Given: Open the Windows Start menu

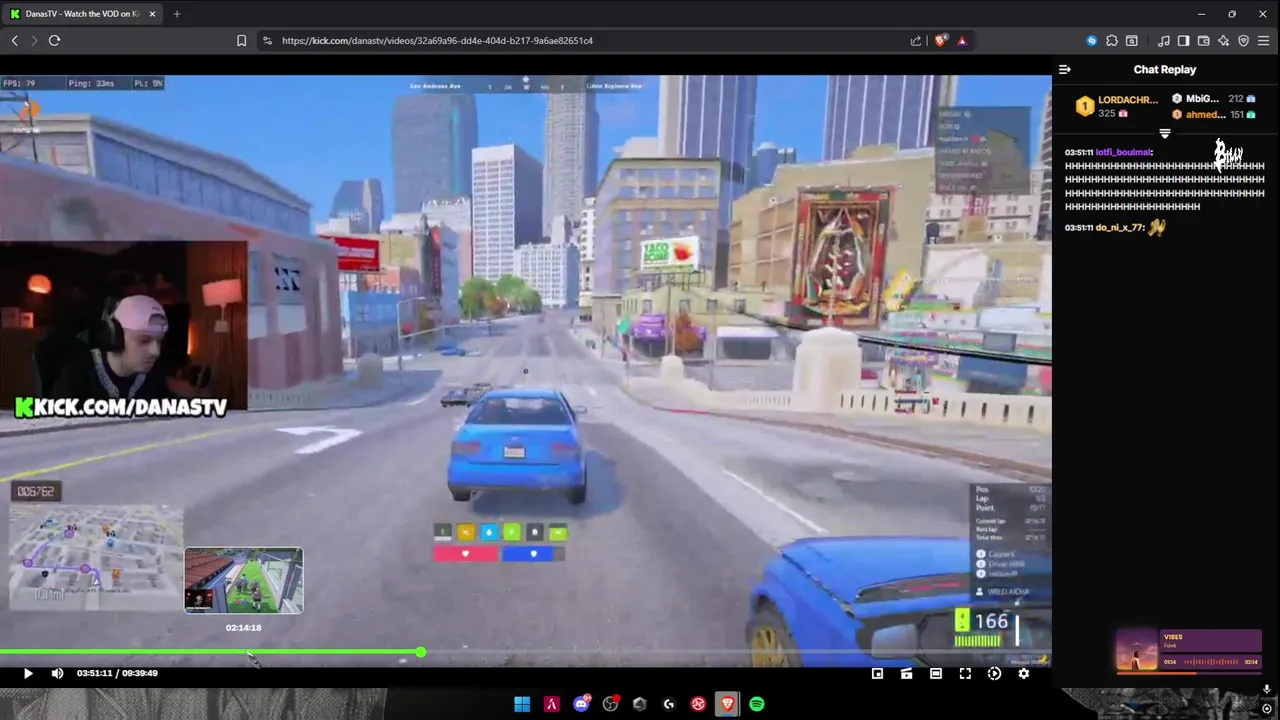Looking at the screenshot, I should point(522,704).
